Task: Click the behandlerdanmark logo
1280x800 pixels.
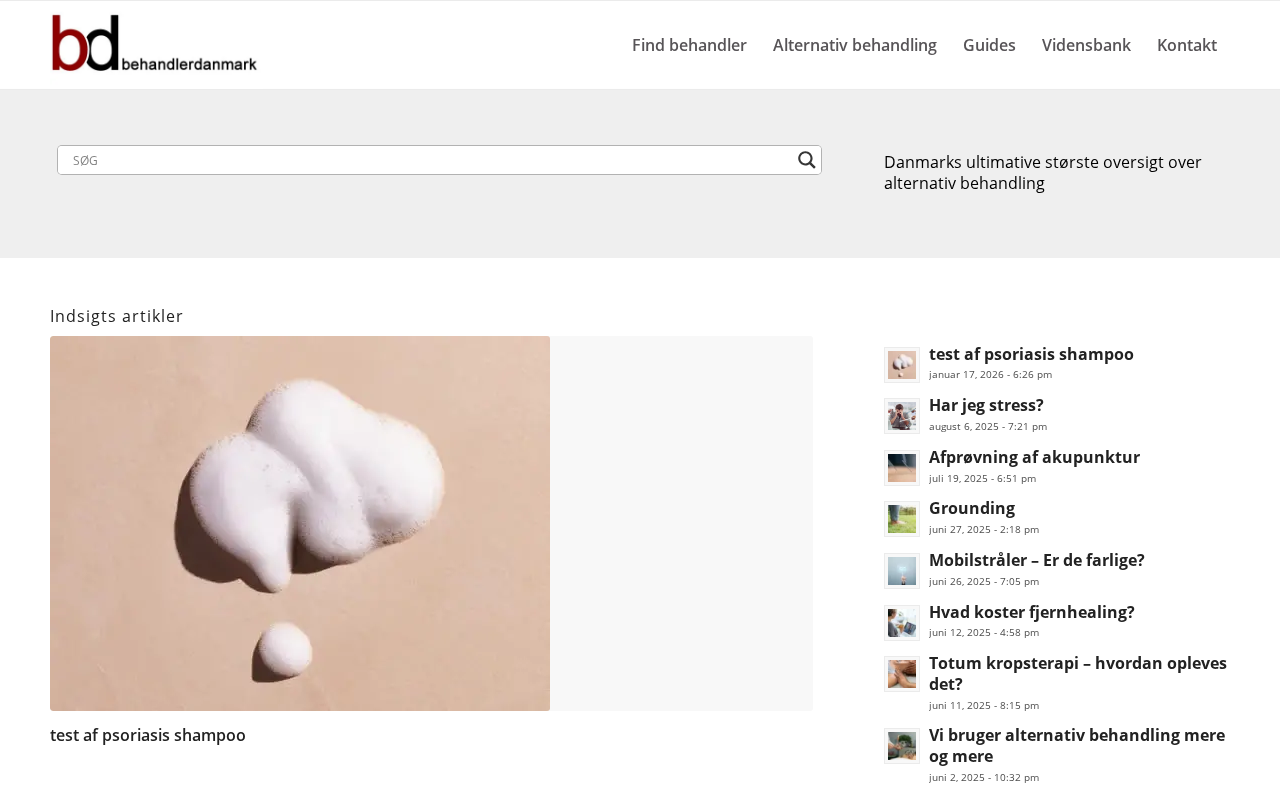Action: (154, 44)
